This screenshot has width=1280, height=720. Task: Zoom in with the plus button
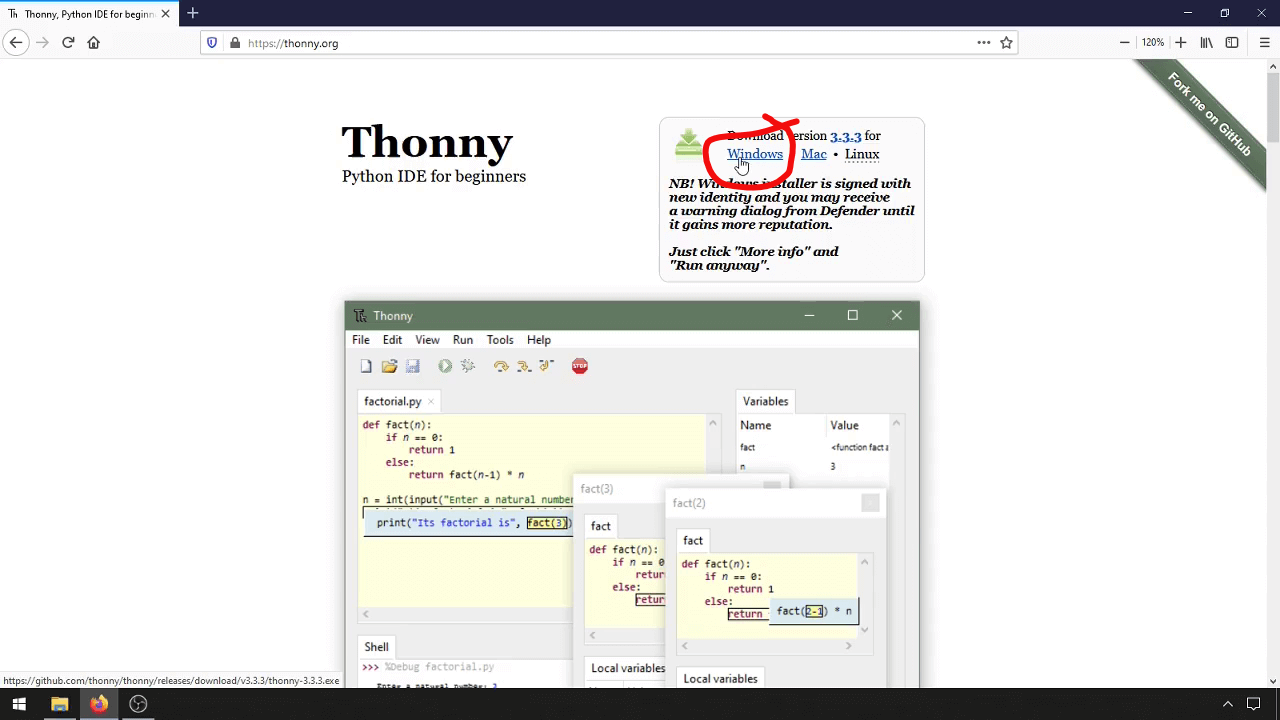click(1181, 43)
